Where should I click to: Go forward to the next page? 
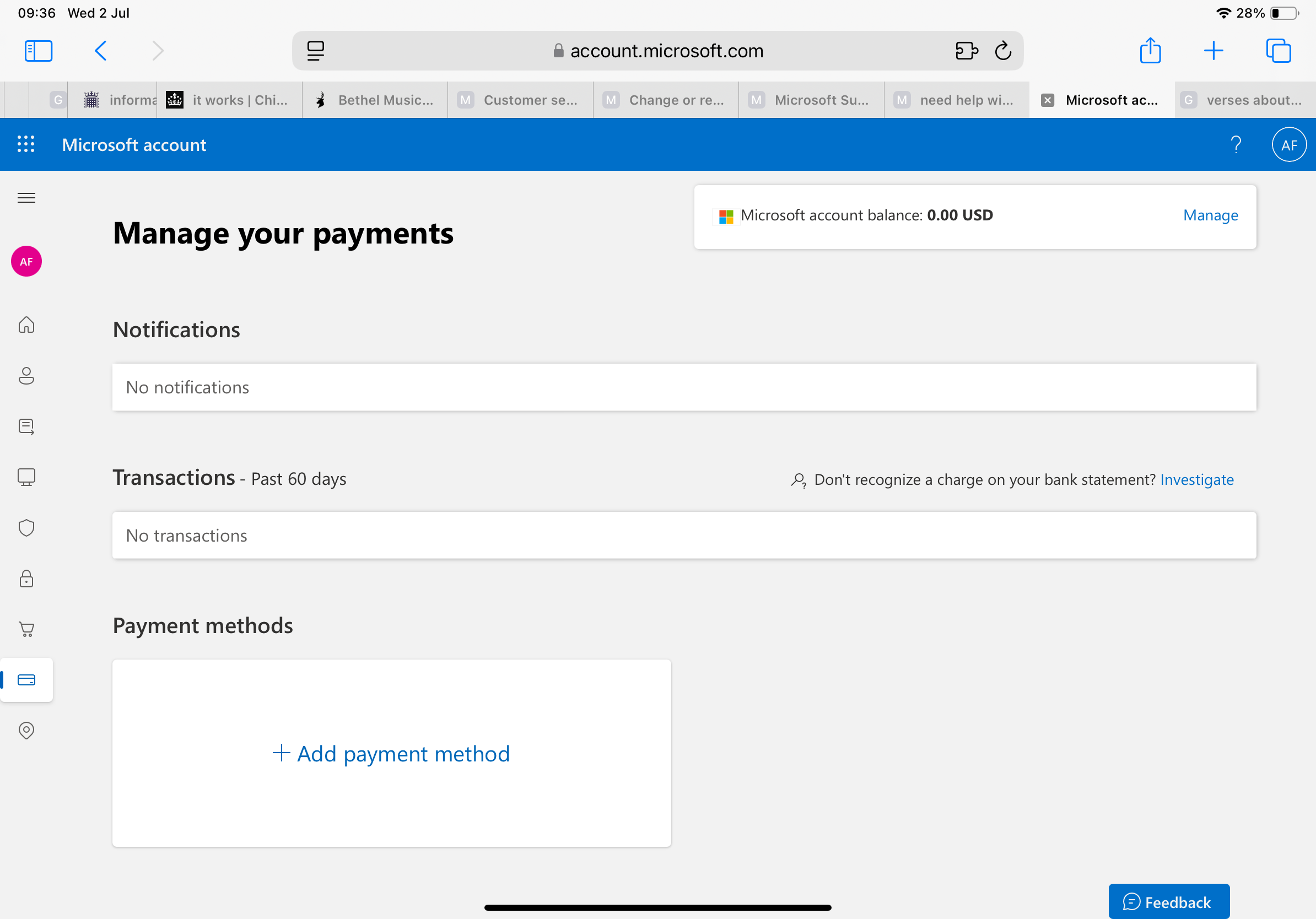158,51
